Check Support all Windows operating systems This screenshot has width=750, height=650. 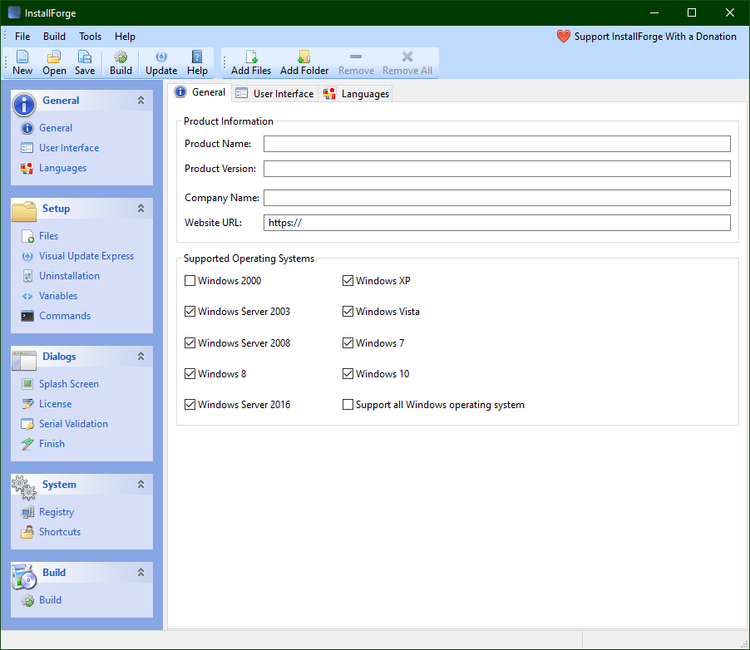coord(348,405)
